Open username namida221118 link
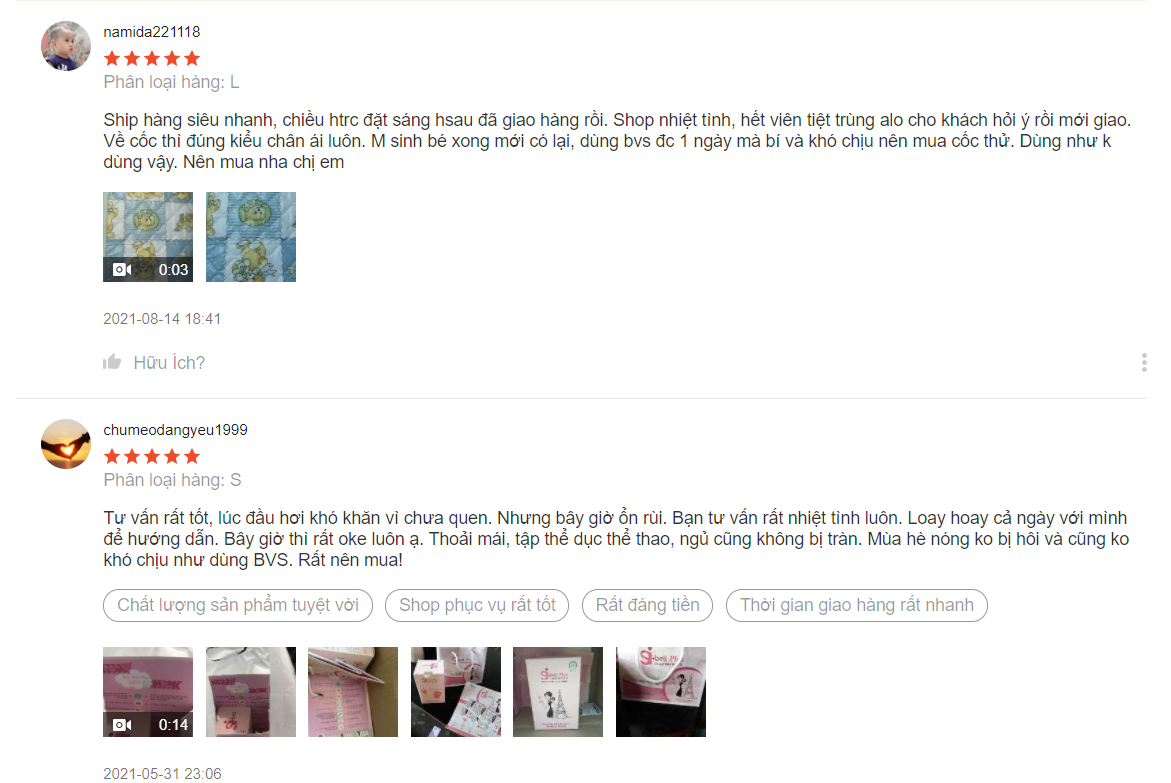The height and width of the screenshot is (783, 1171). [152, 32]
